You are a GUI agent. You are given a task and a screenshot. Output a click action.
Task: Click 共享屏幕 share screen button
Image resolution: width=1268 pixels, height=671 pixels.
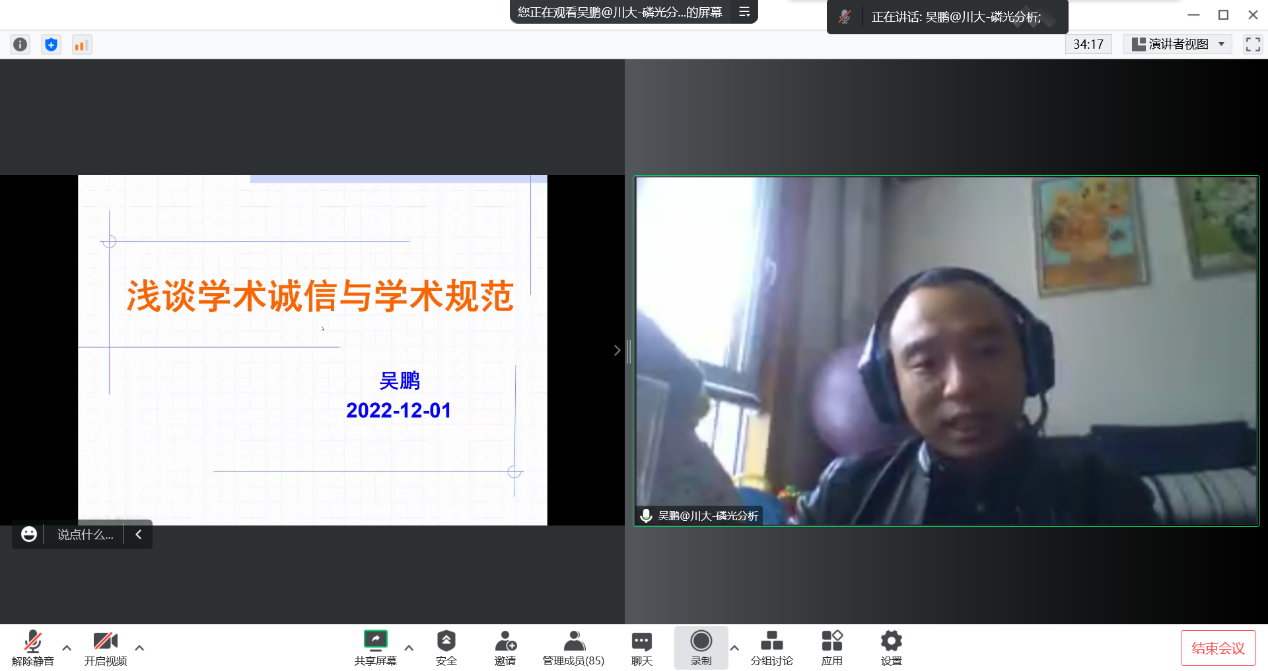coord(375,647)
